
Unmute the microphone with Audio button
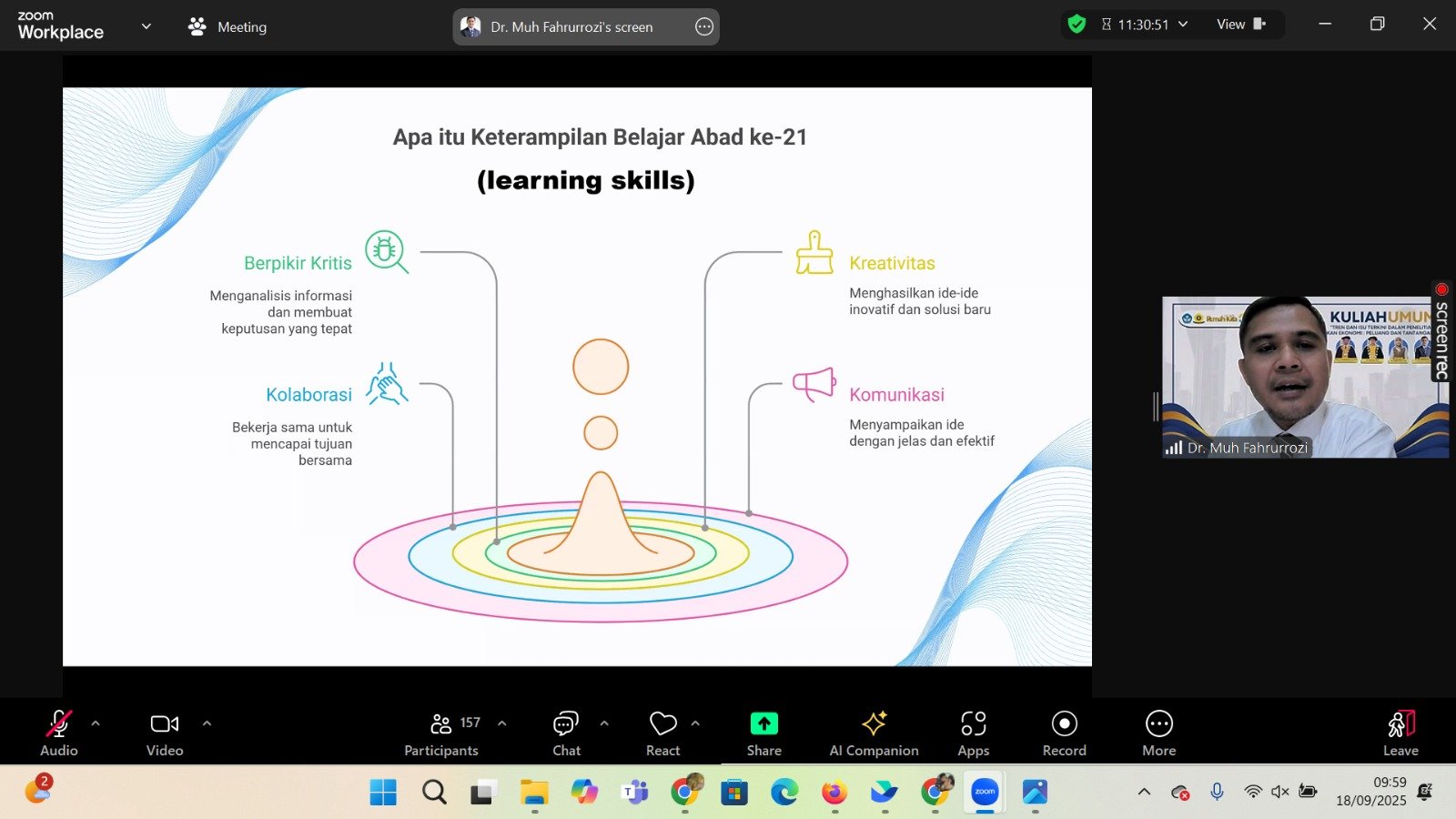coord(58,733)
